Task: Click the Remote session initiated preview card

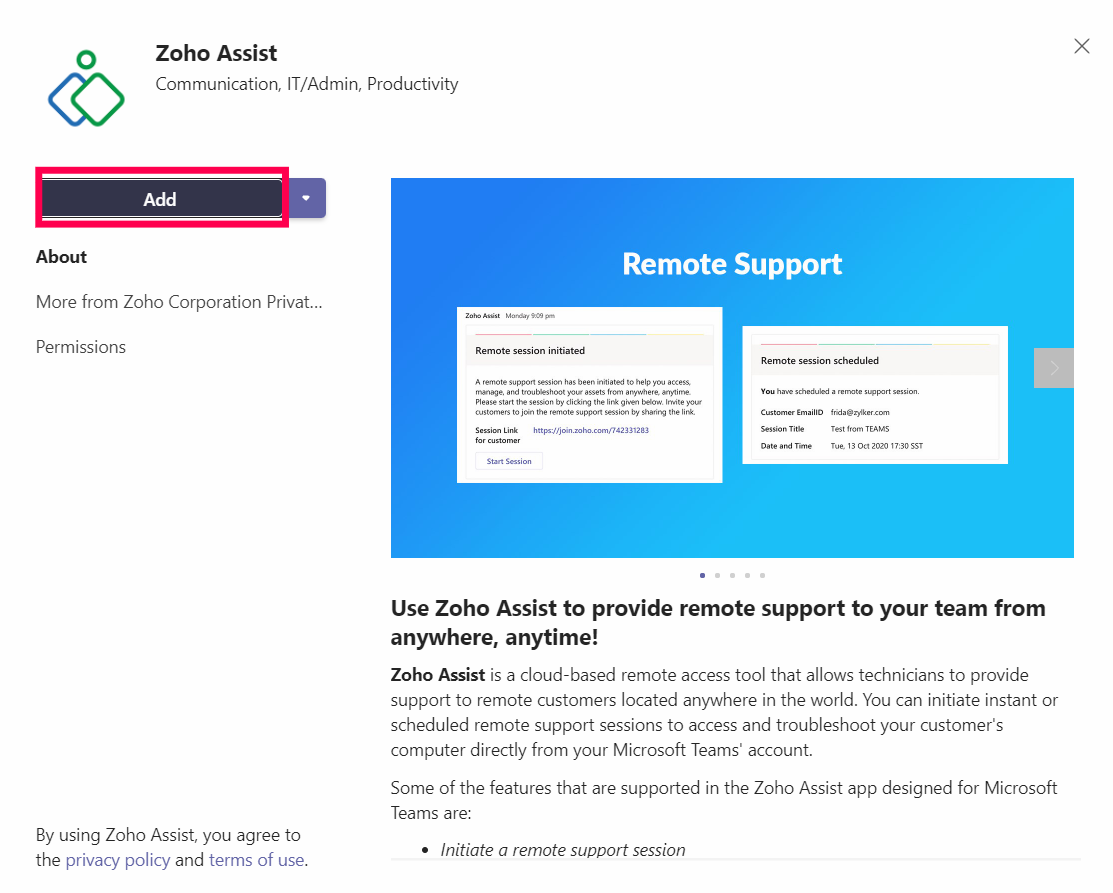Action: pos(589,394)
